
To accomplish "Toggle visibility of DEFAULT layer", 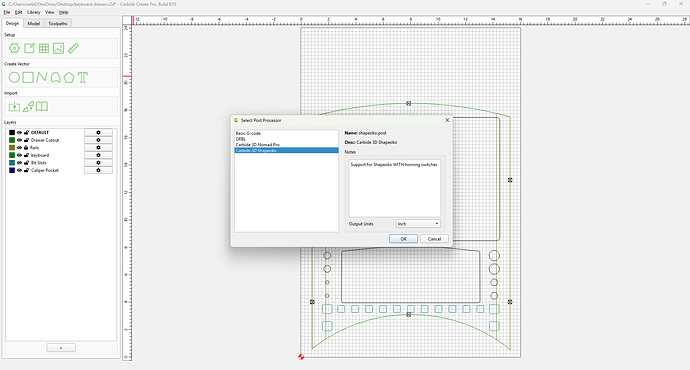I will tap(19, 132).
